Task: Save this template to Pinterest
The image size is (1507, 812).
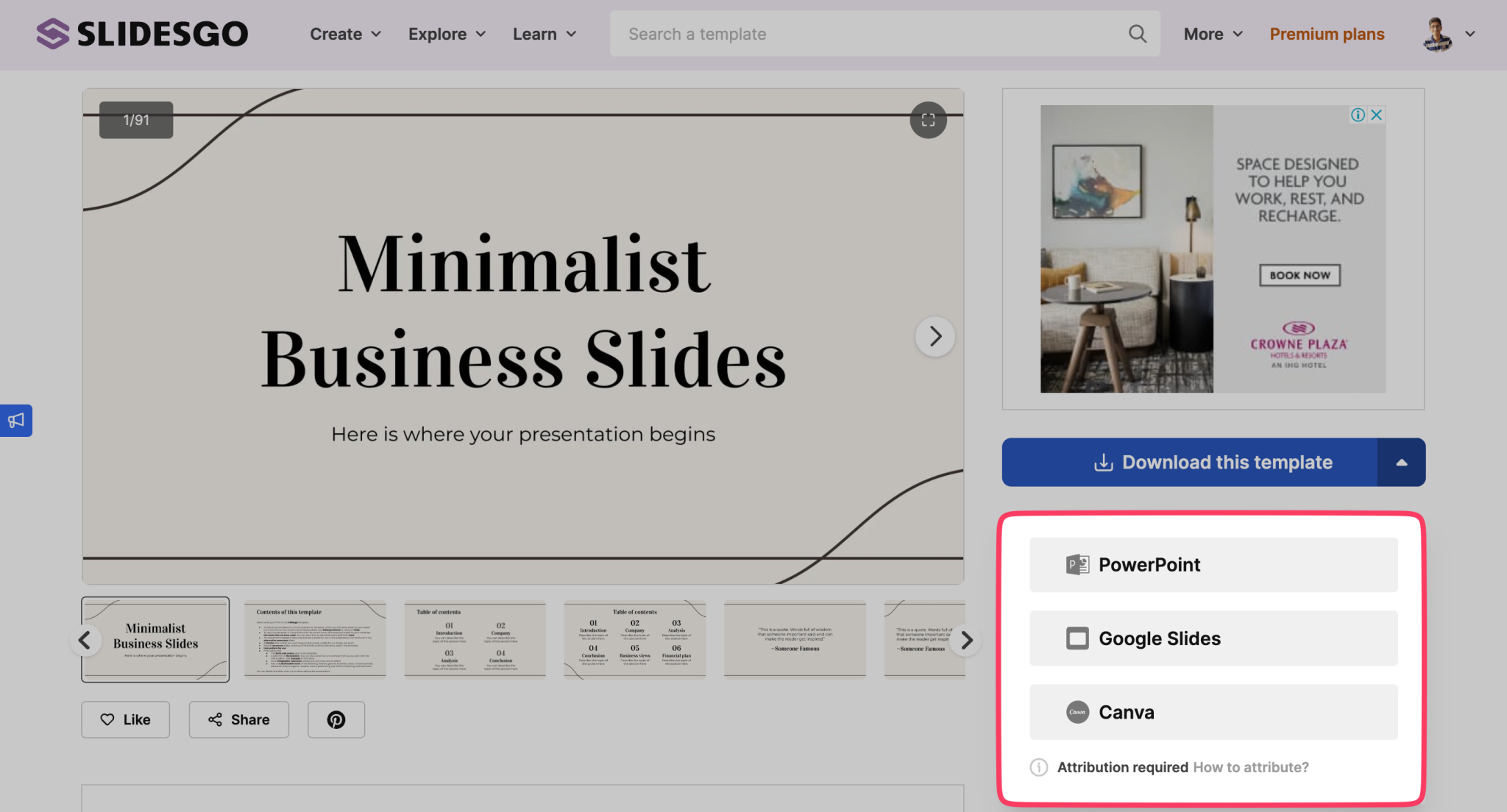Action: tap(336, 719)
